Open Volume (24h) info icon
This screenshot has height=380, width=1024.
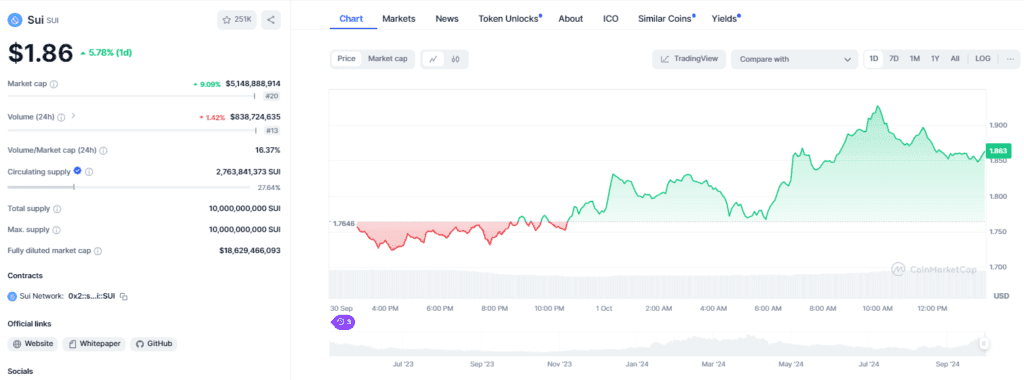(x=61, y=117)
